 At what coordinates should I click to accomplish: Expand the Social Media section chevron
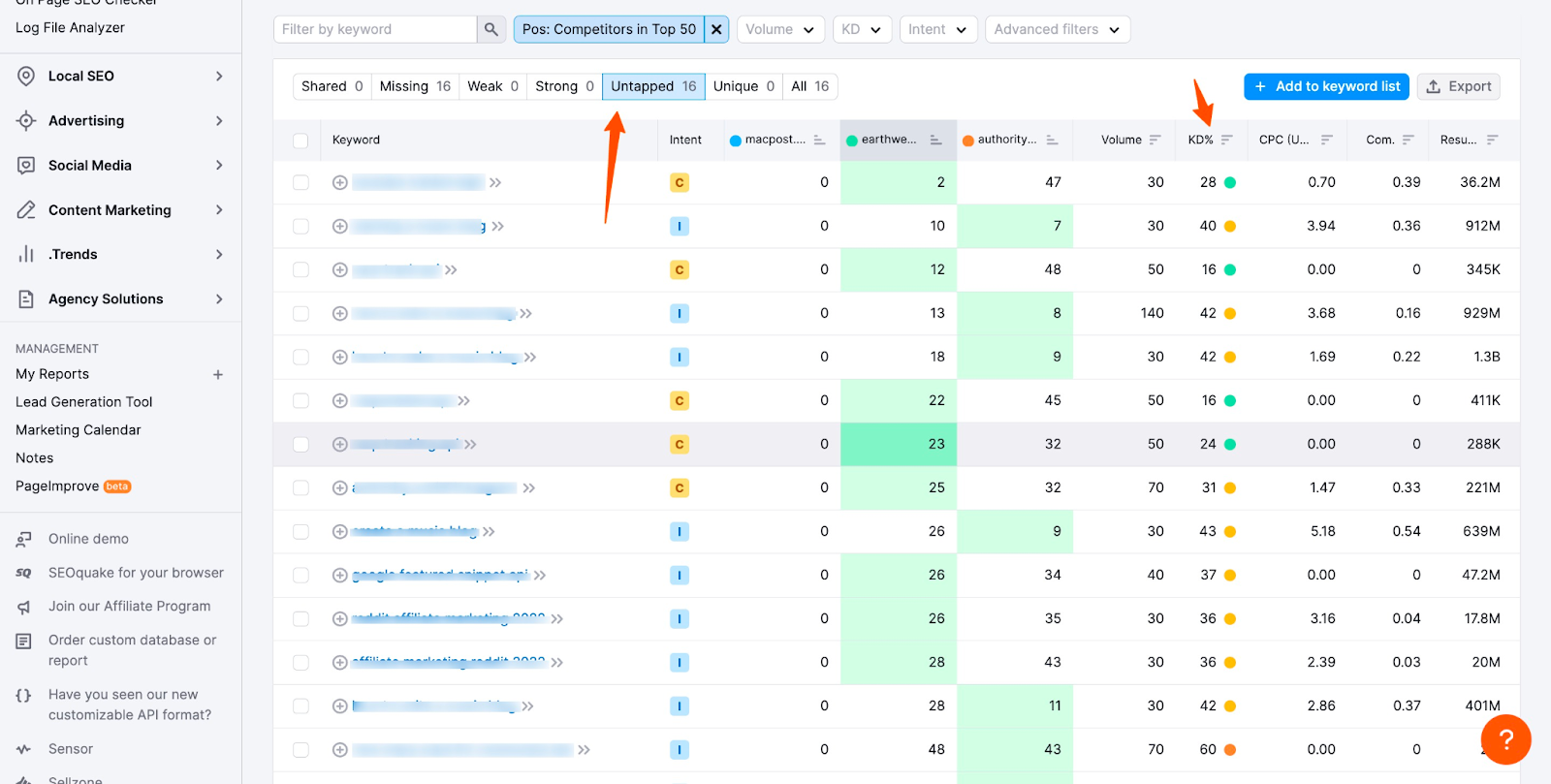[219, 165]
